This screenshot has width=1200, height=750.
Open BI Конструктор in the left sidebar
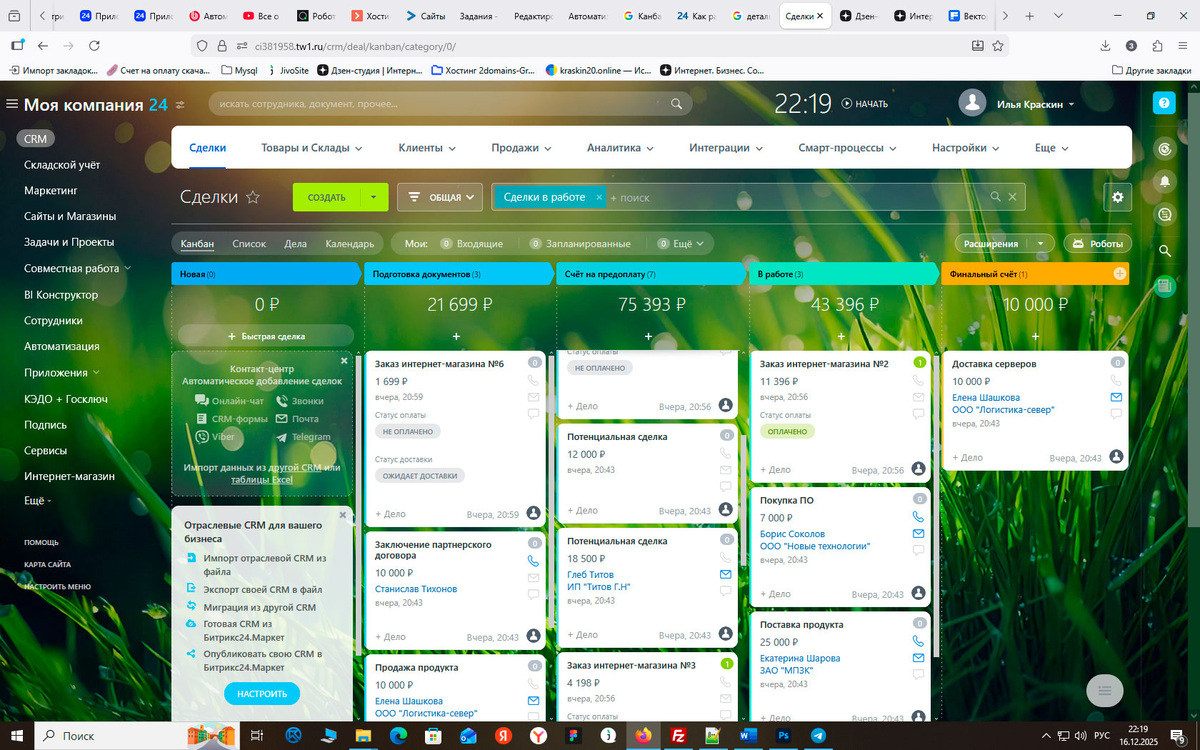click(x=61, y=295)
